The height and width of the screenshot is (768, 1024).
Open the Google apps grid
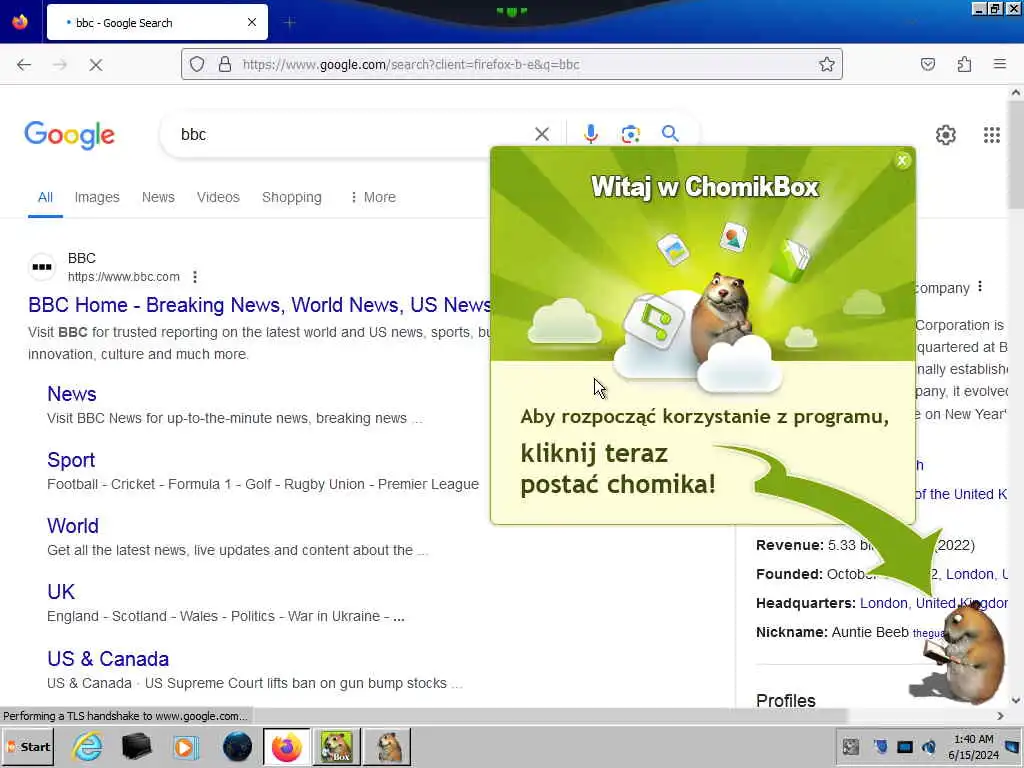coord(991,135)
